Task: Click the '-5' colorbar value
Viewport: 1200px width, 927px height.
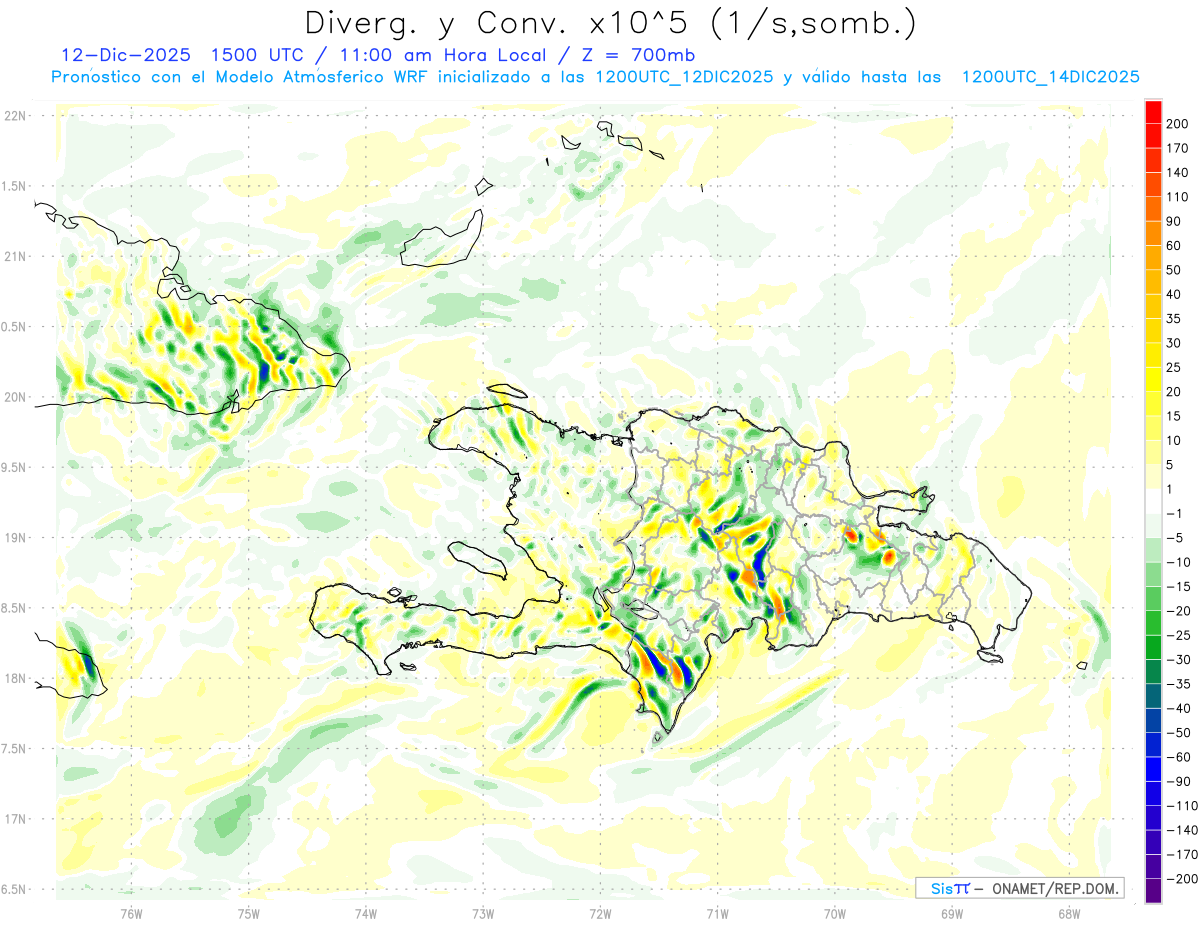Action: pyautogui.click(x=1175, y=538)
